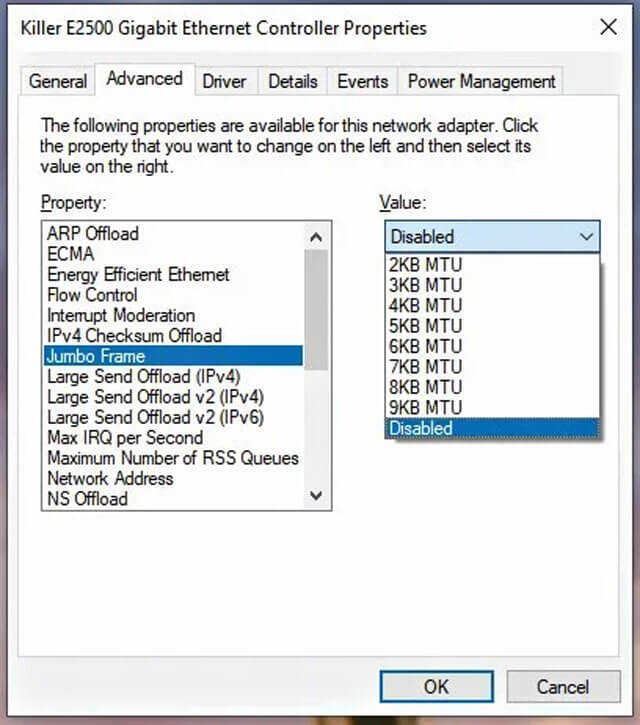Select NS Offload property
Image resolution: width=640 pixels, height=725 pixels.
point(173,498)
